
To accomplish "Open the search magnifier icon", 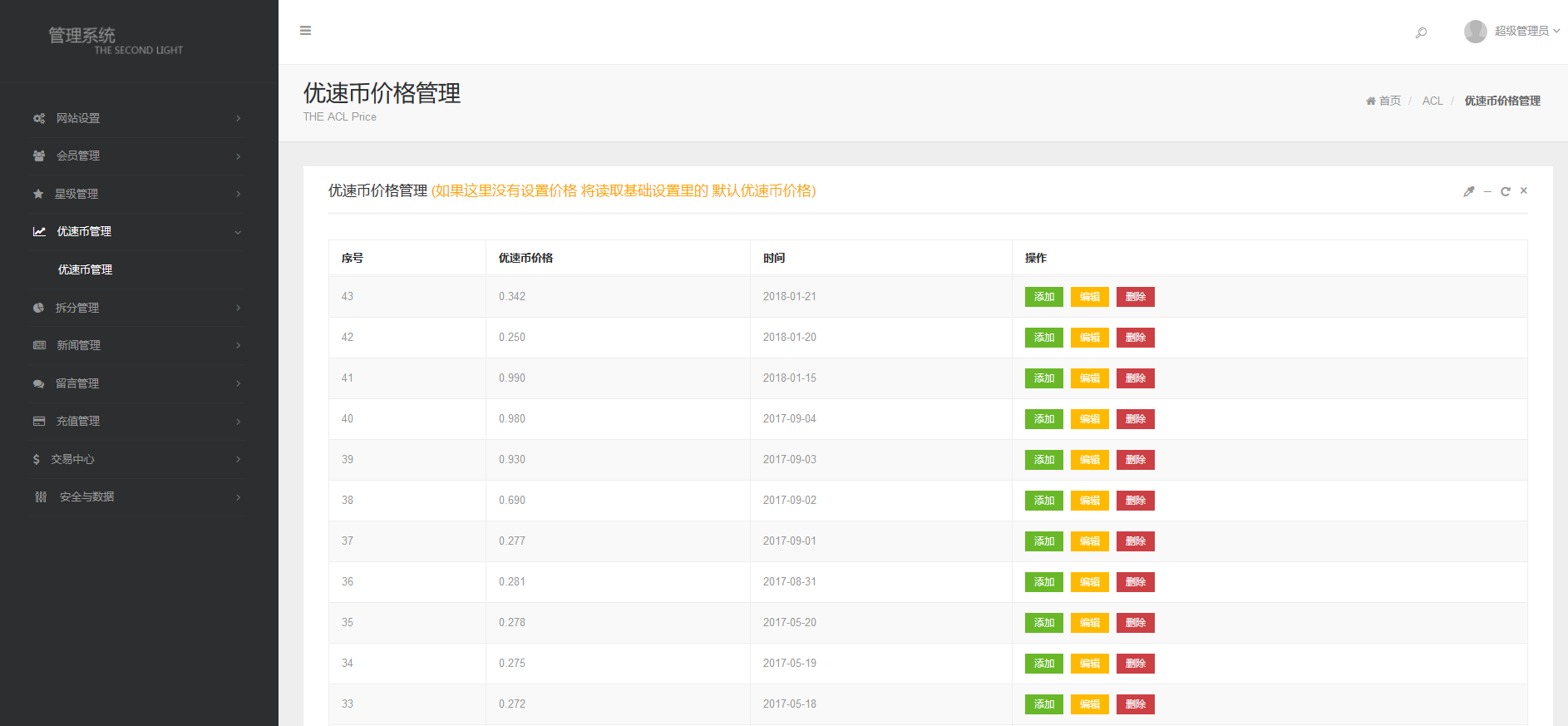I will pos(1421,32).
